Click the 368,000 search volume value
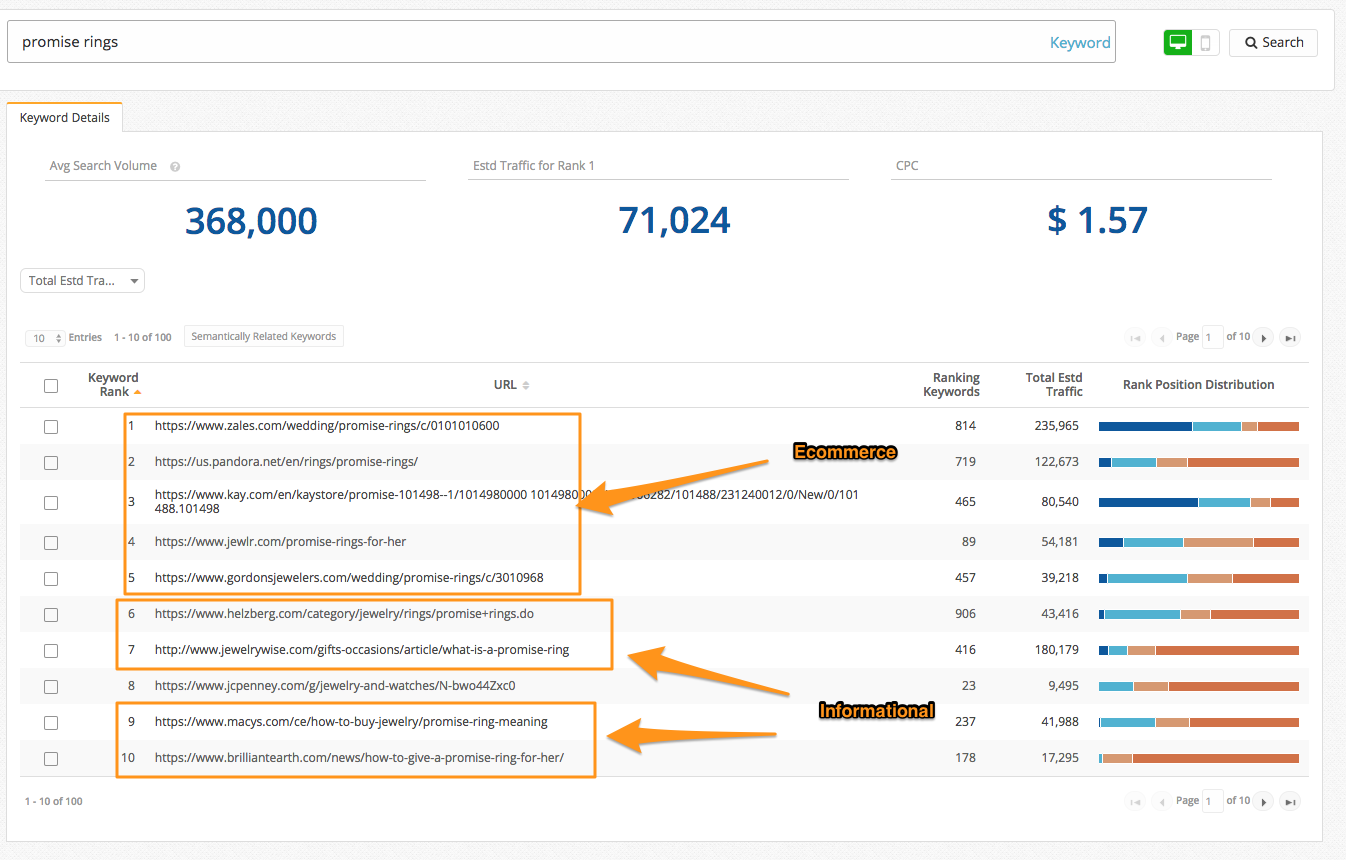The width and height of the screenshot is (1346, 860). [251, 221]
